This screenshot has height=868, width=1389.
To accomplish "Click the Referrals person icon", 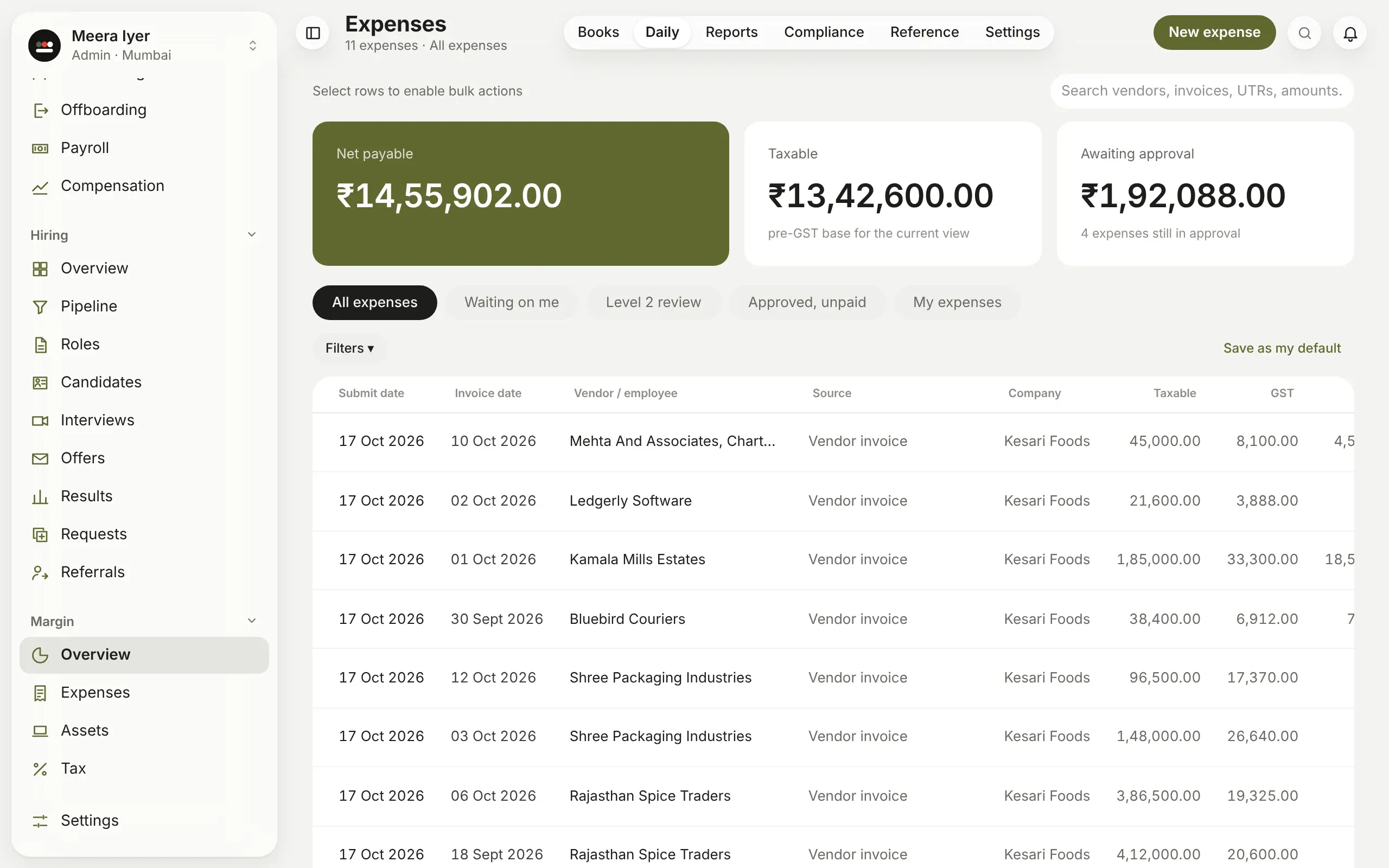I will 40,572.
